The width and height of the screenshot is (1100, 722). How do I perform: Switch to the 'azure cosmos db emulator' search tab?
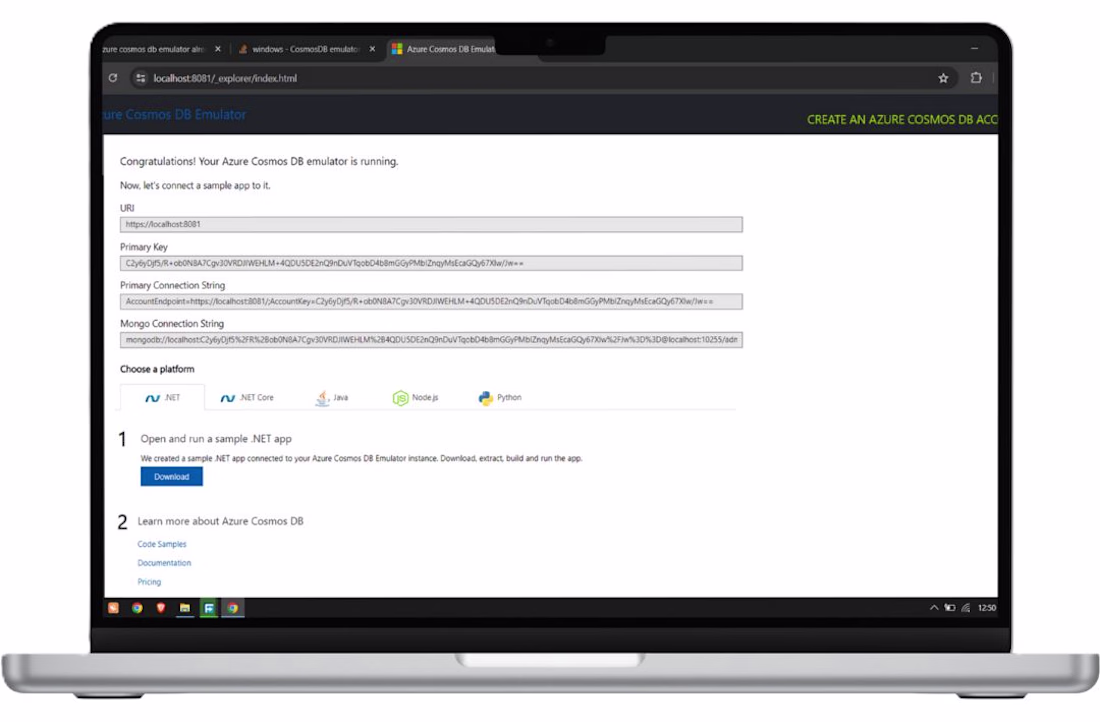point(153,49)
